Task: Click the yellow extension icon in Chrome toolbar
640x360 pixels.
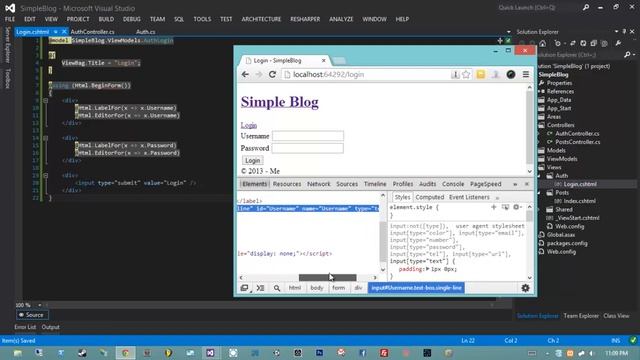Action: click(x=481, y=74)
